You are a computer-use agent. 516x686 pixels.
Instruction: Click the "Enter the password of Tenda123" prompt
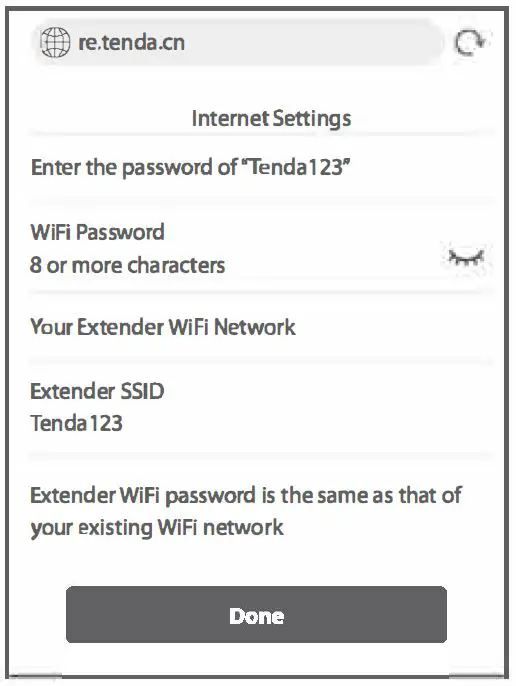pos(191,168)
